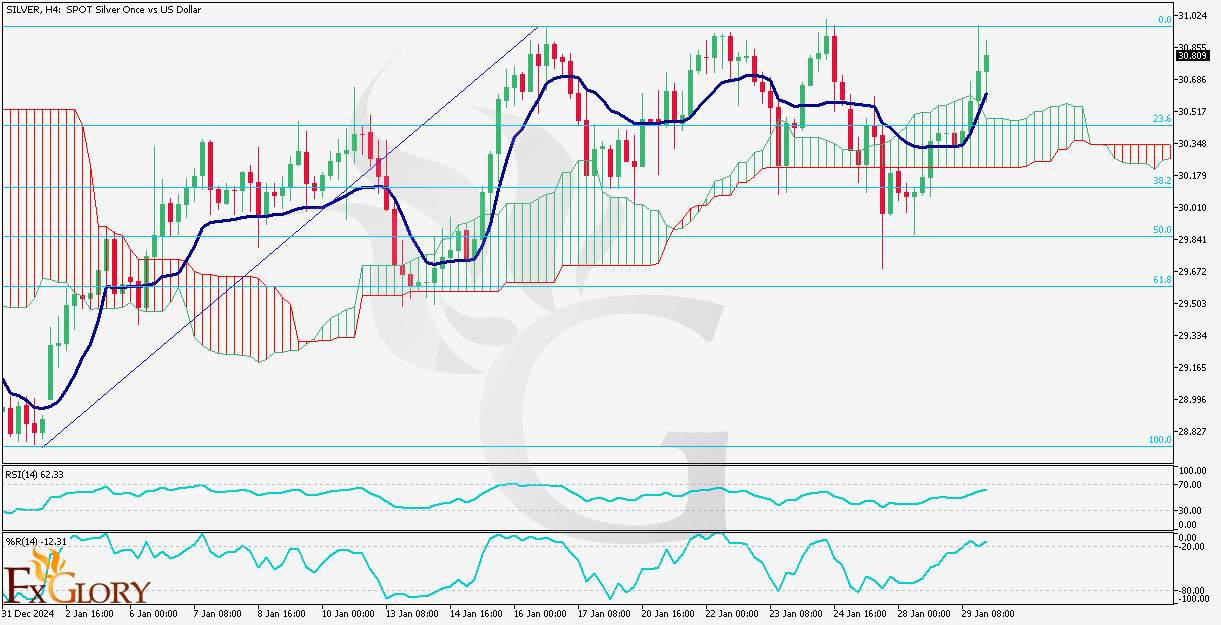Viewport: 1221px width, 625px height.
Task: Click the 28.827 price axis label
Action: (1193, 431)
